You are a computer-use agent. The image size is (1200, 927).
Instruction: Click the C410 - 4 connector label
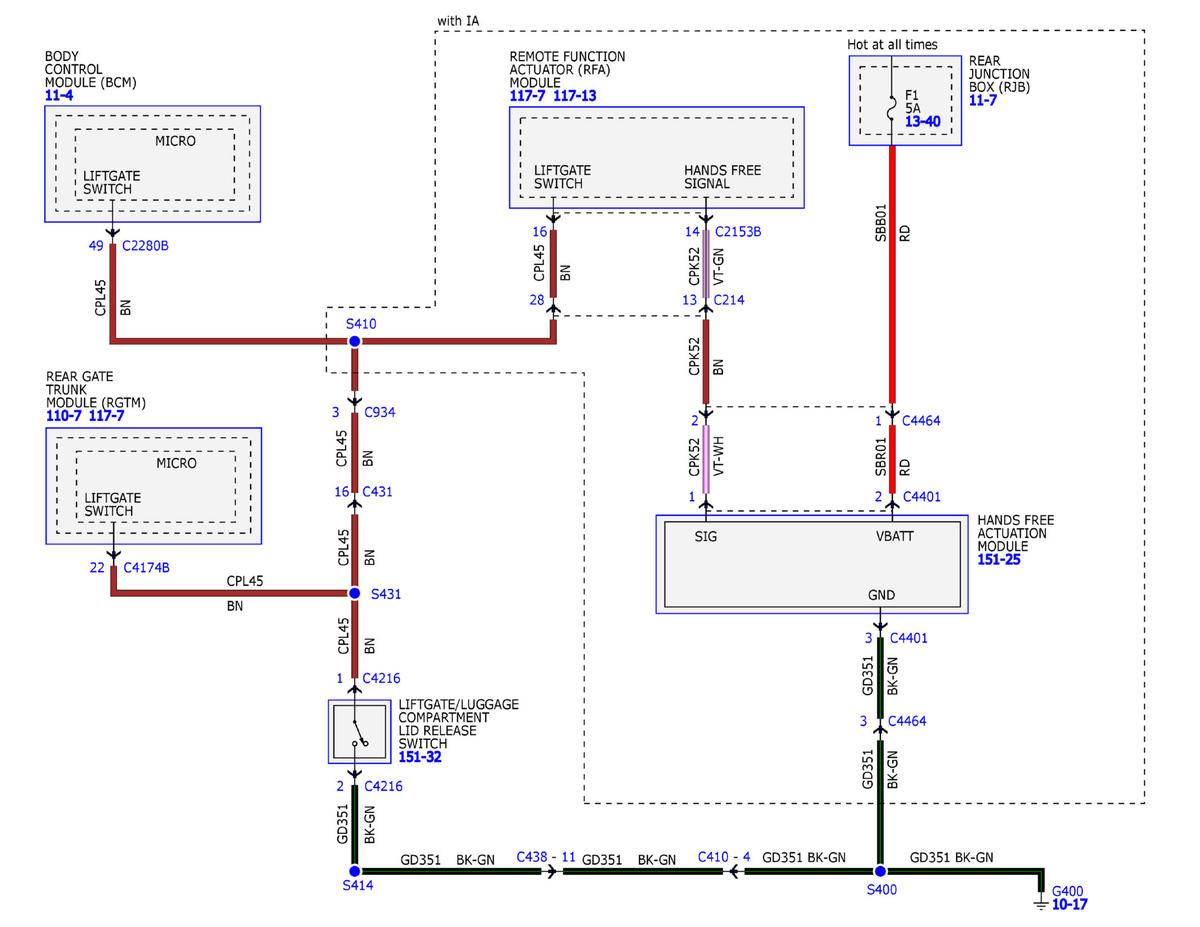tap(722, 858)
